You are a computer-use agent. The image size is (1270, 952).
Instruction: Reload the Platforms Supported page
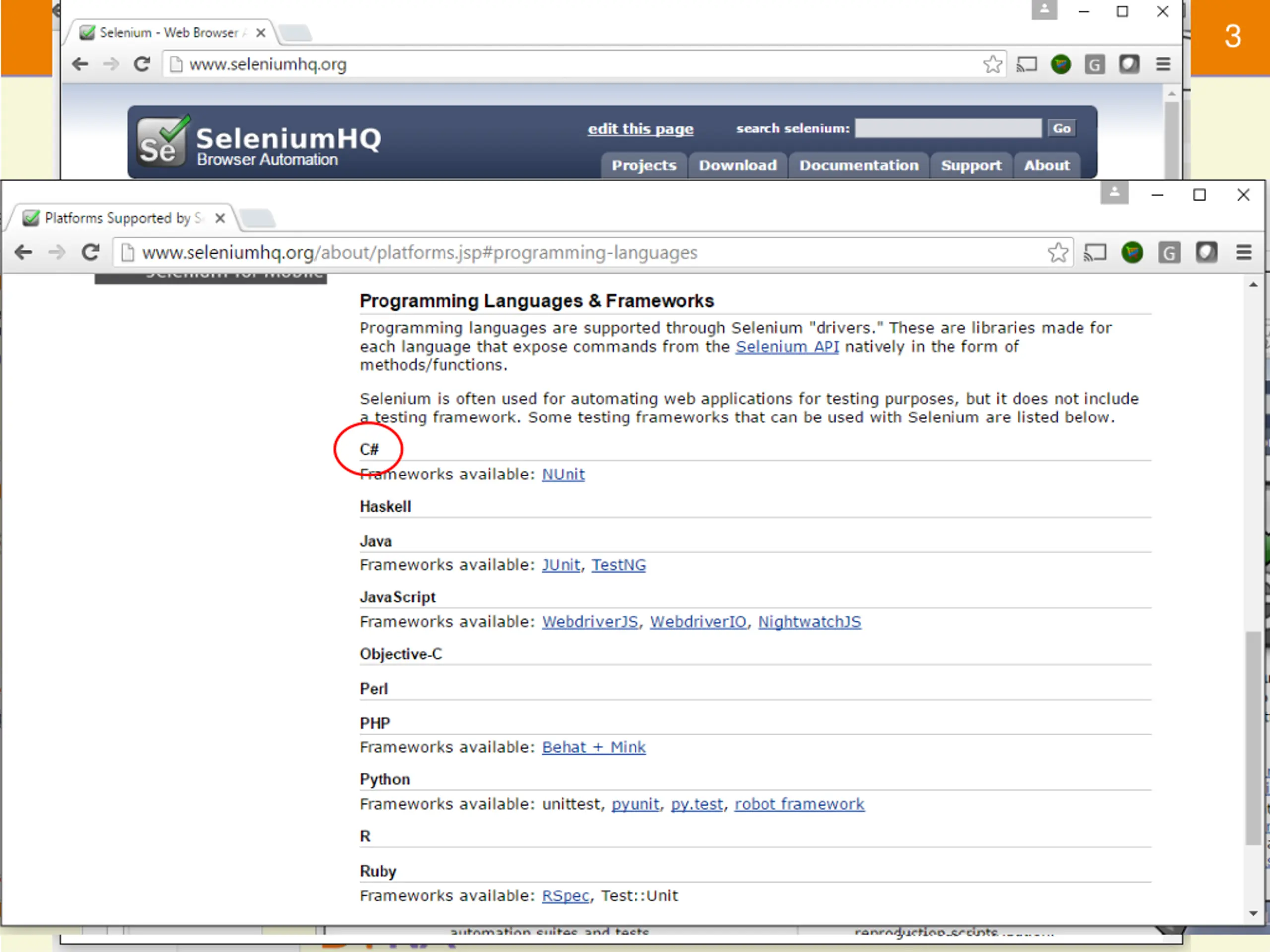[x=90, y=252]
